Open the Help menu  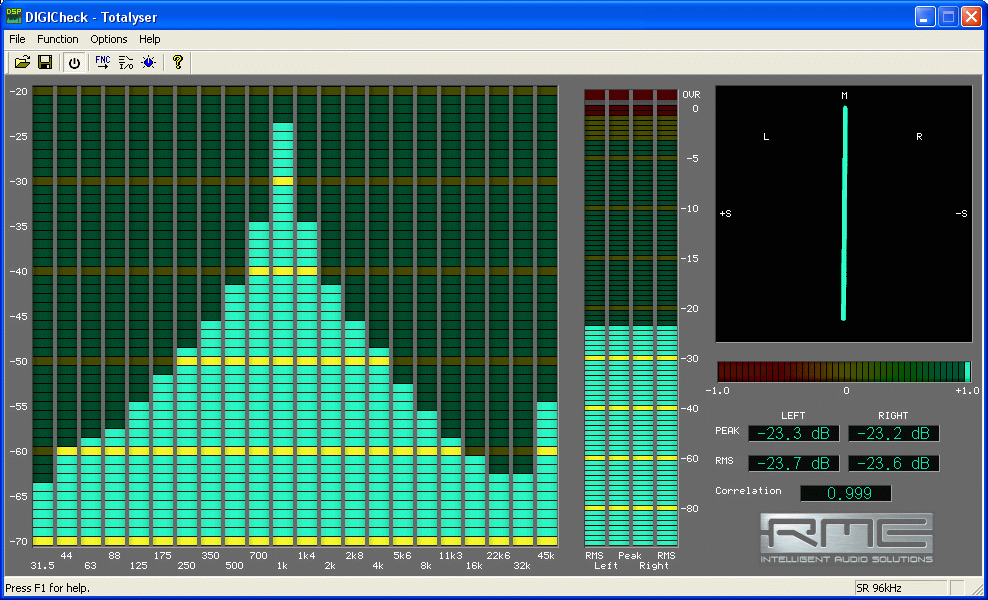[149, 39]
